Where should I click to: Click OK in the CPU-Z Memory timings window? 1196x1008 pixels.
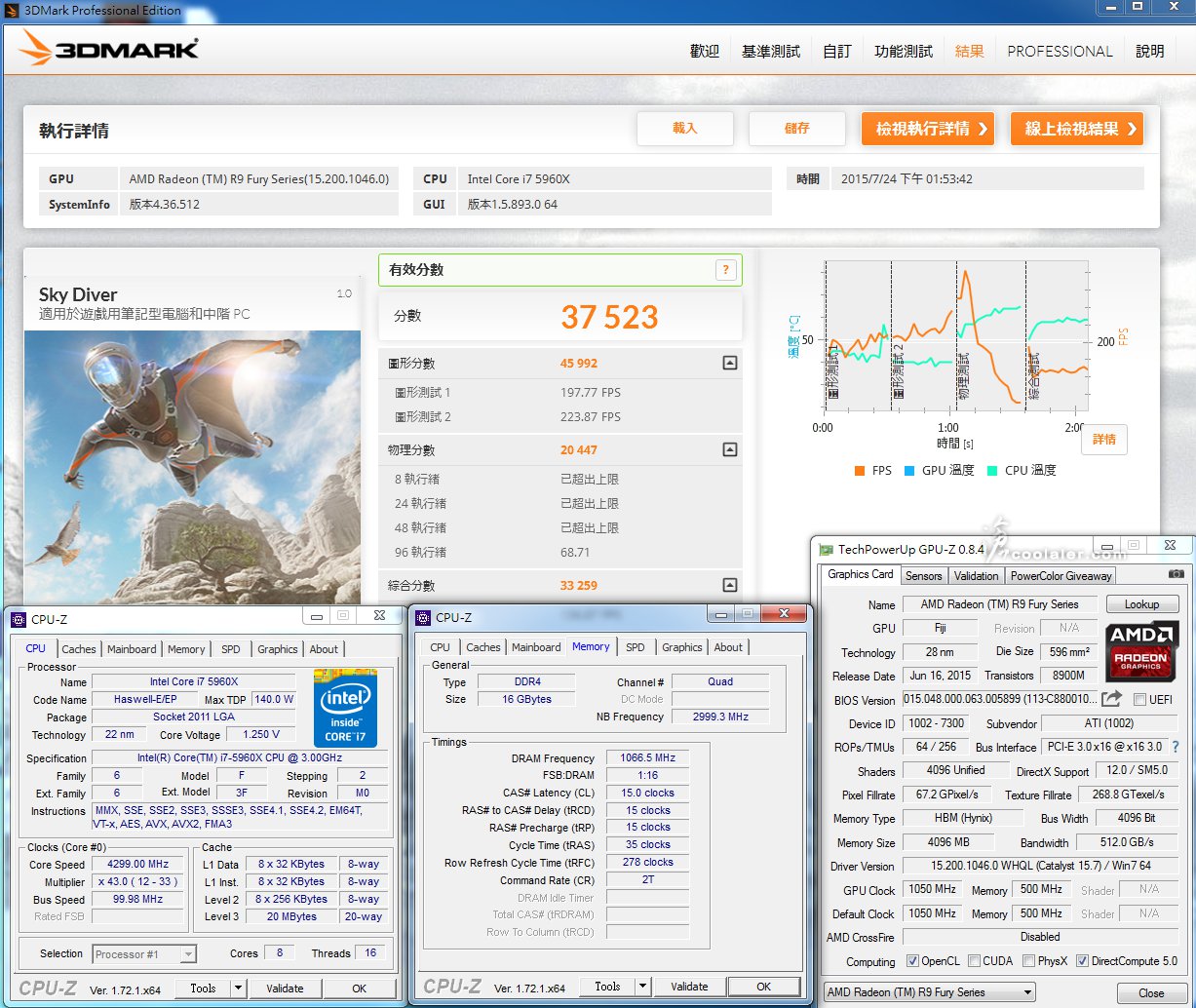(763, 986)
